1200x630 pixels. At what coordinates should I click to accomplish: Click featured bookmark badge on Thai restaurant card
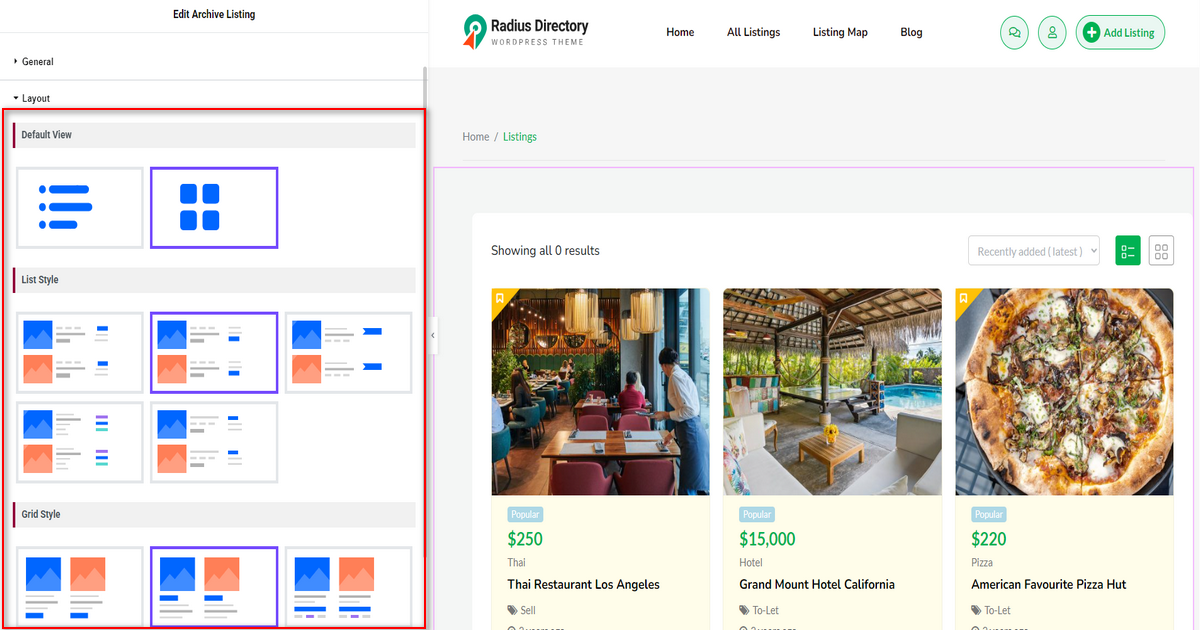tap(500, 298)
